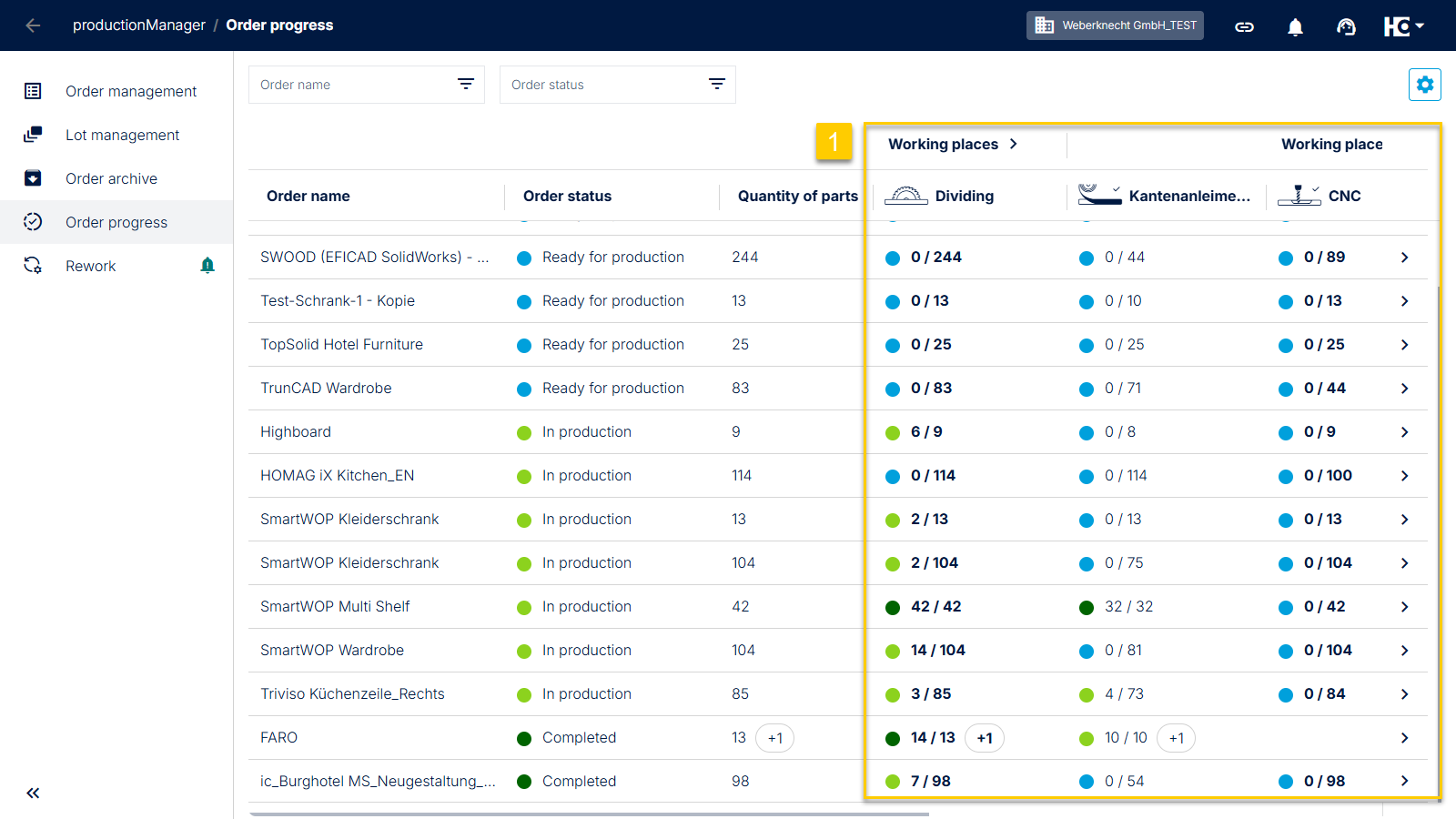The image size is (1456, 819).
Task: Open the link icon in top bar
Action: (1244, 26)
